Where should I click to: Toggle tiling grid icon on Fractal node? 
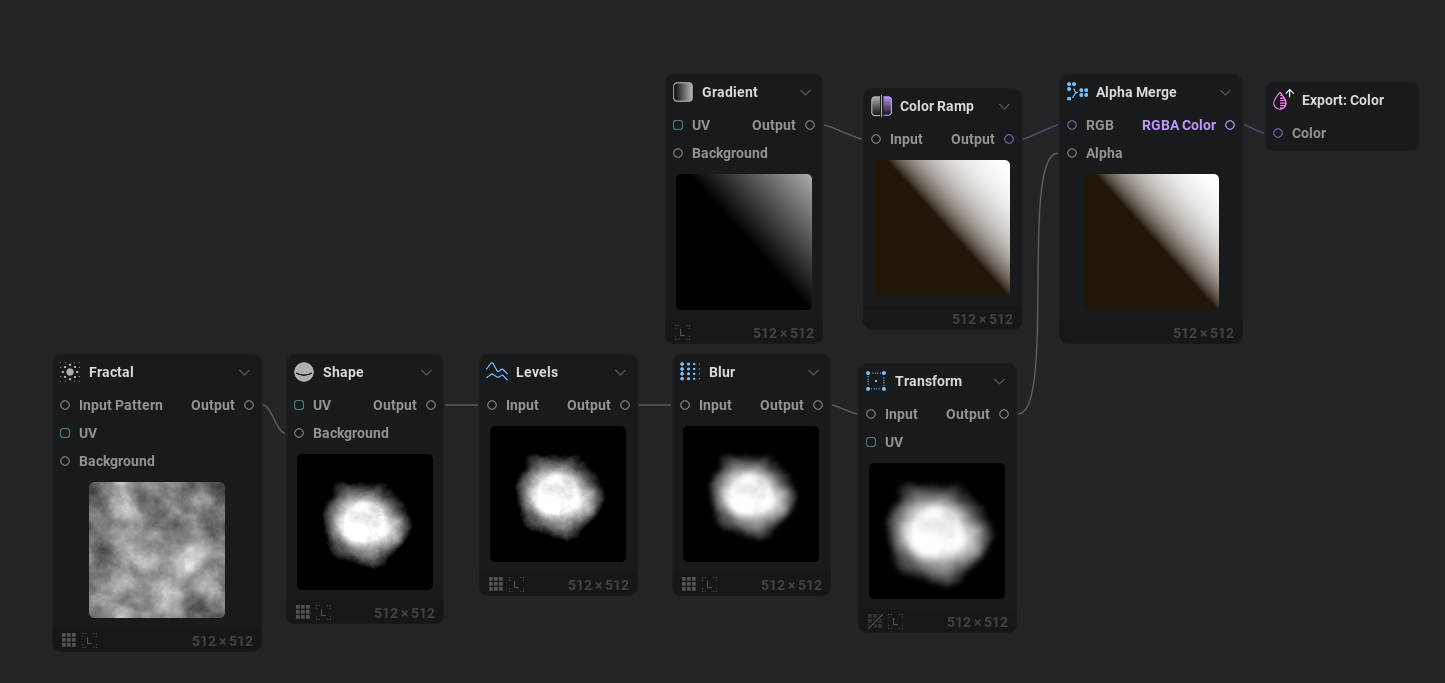[69, 640]
